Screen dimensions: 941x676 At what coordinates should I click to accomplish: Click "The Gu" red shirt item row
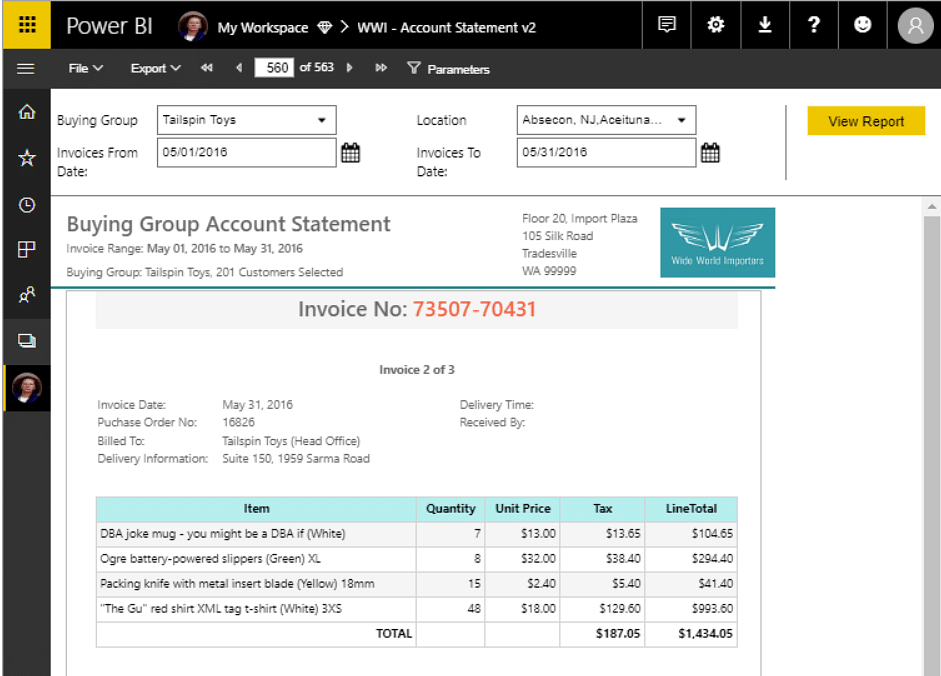tap(416, 609)
